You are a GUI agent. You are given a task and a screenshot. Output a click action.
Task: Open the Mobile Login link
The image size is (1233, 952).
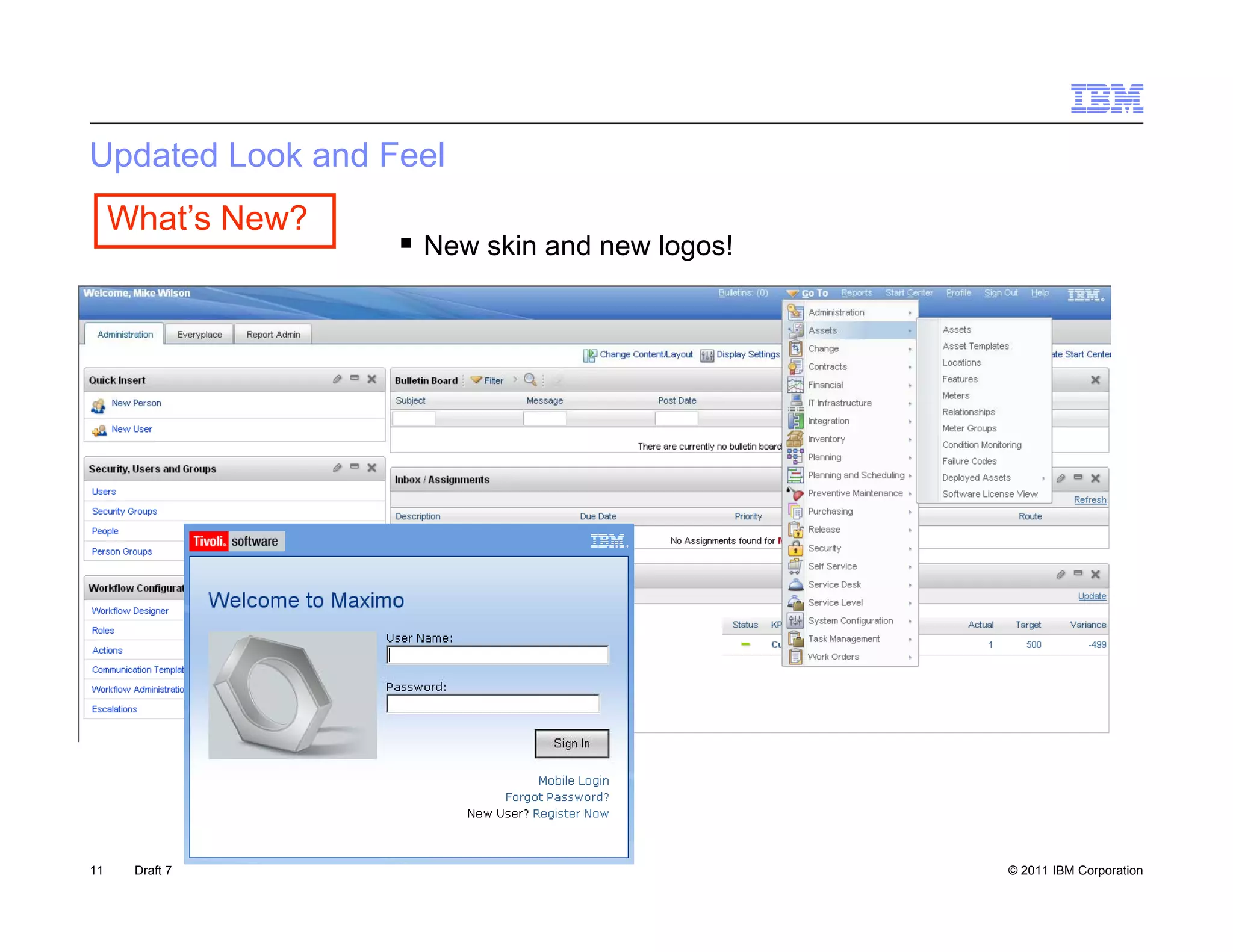(573, 780)
